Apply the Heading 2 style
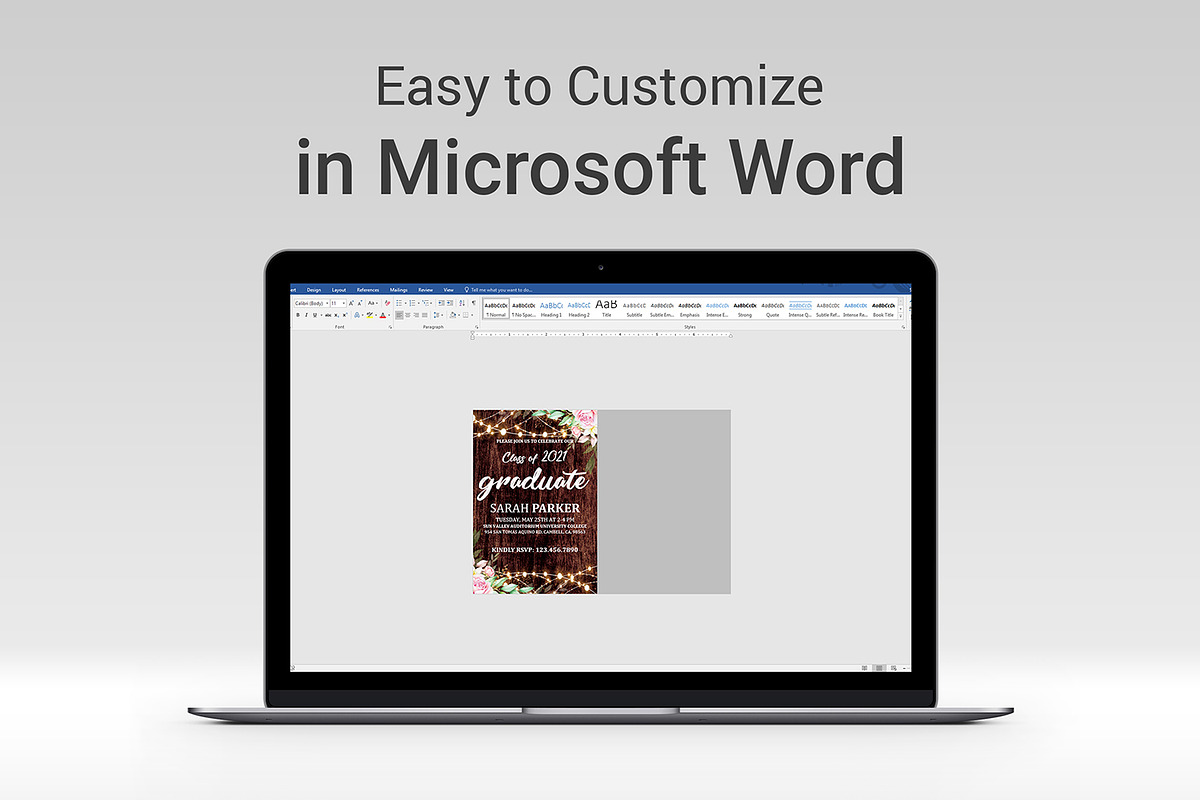Viewport: 1200px width, 800px height. pyautogui.click(x=579, y=309)
